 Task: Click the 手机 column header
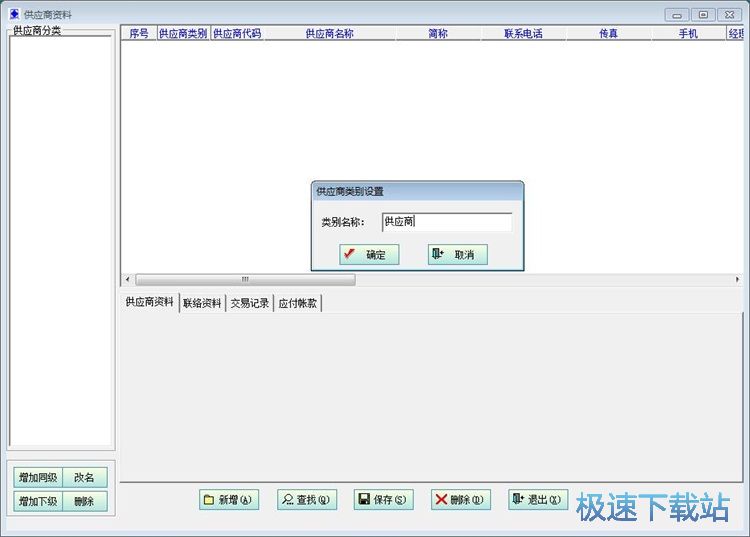point(688,33)
